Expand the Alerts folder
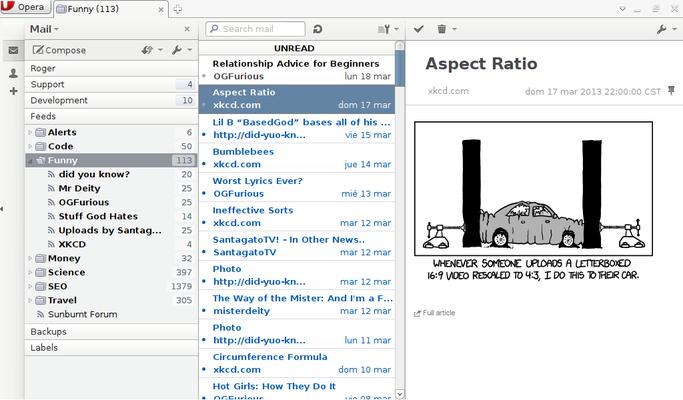Image resolution: width=683 pixels, height=400 pixels. pos(30,132)
